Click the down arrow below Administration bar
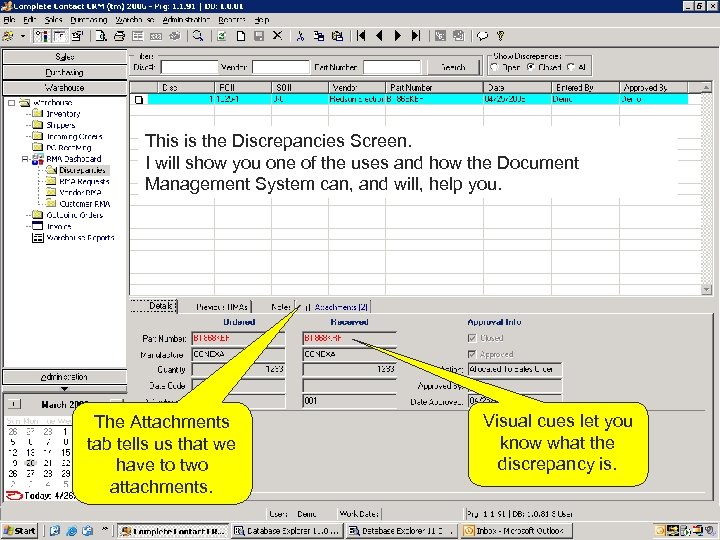This screenshot has width=720, height=540. 64,388
